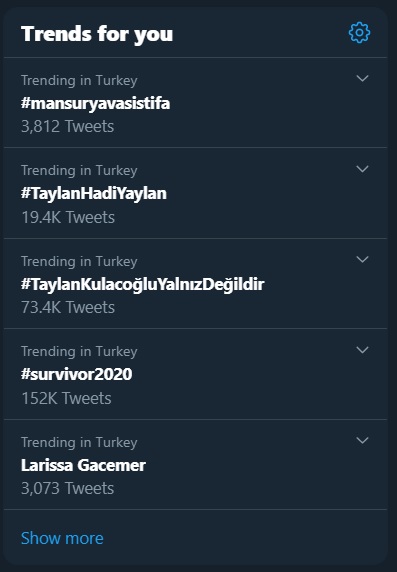
Task: Open the #mansuryavasistifa hashtag
Action: 96,103
